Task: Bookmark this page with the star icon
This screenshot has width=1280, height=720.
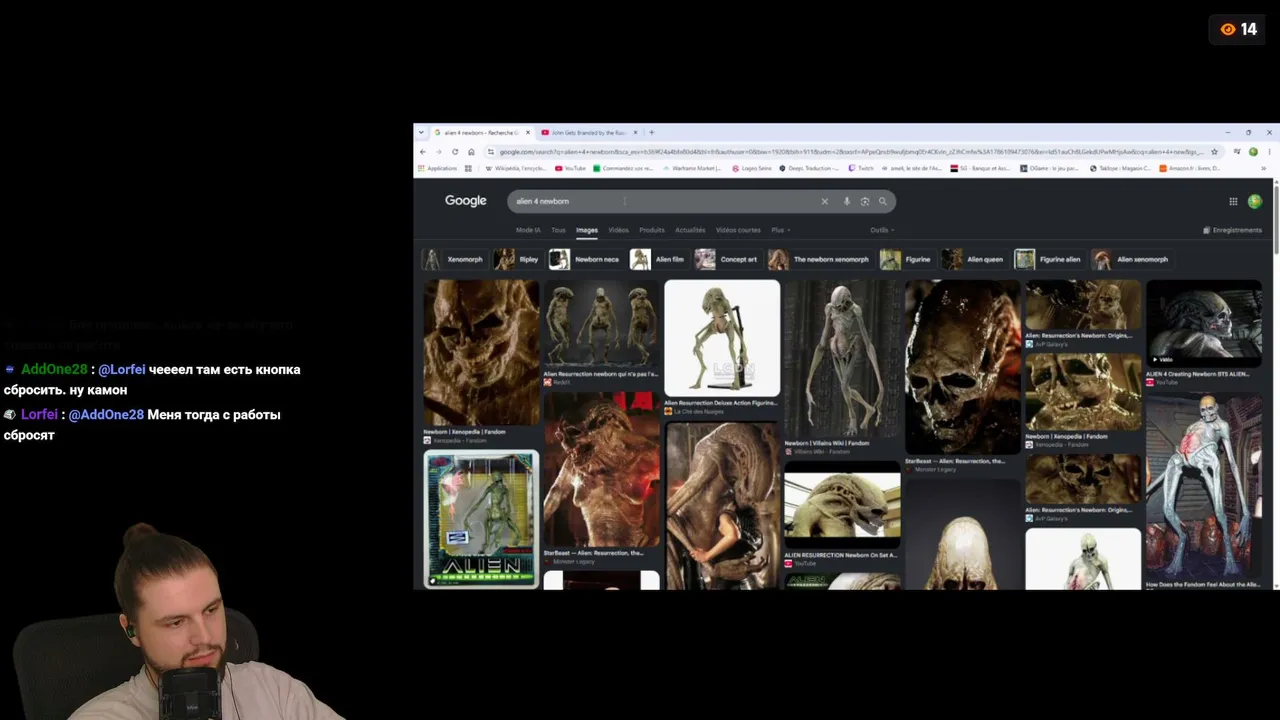Action: 1214,152
